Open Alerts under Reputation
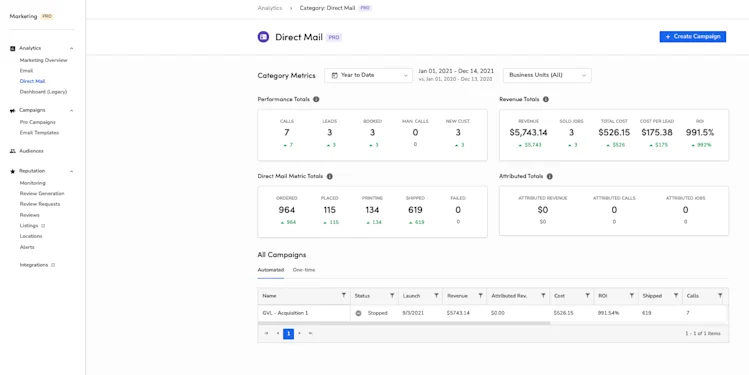The height and width of the screenshot is (375, 749). pyautogui.click(x=27, y=247)
